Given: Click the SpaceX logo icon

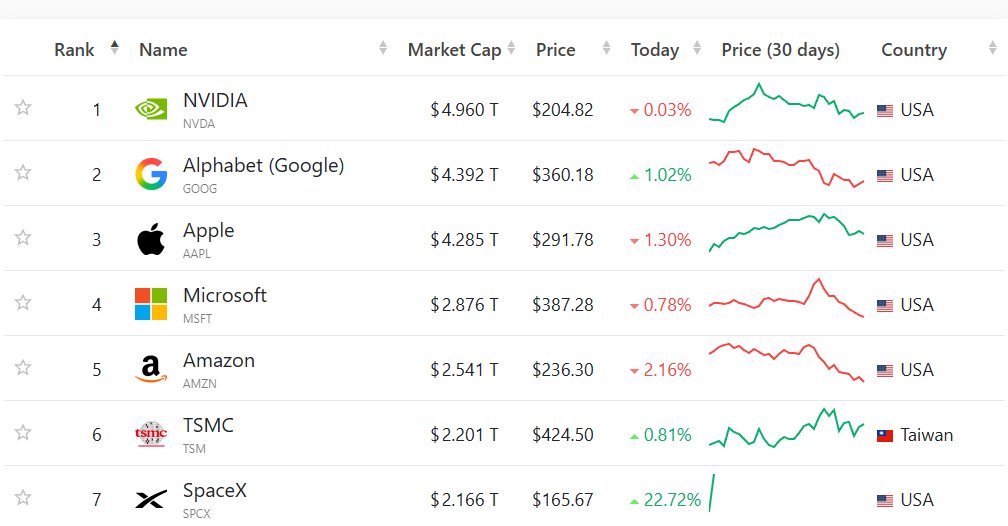Looking at the screenshot, I should 151,499.
